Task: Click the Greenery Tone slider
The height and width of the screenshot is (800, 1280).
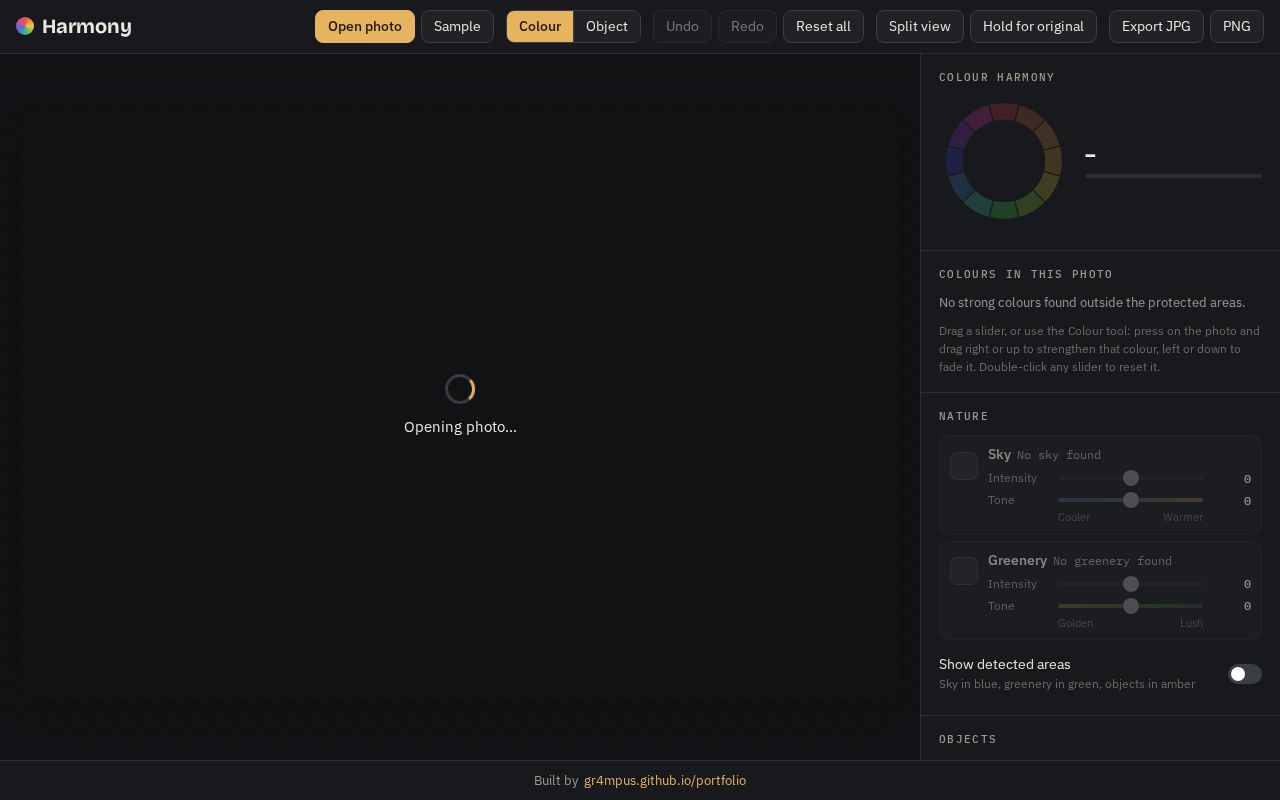Action: (1130, 606)
